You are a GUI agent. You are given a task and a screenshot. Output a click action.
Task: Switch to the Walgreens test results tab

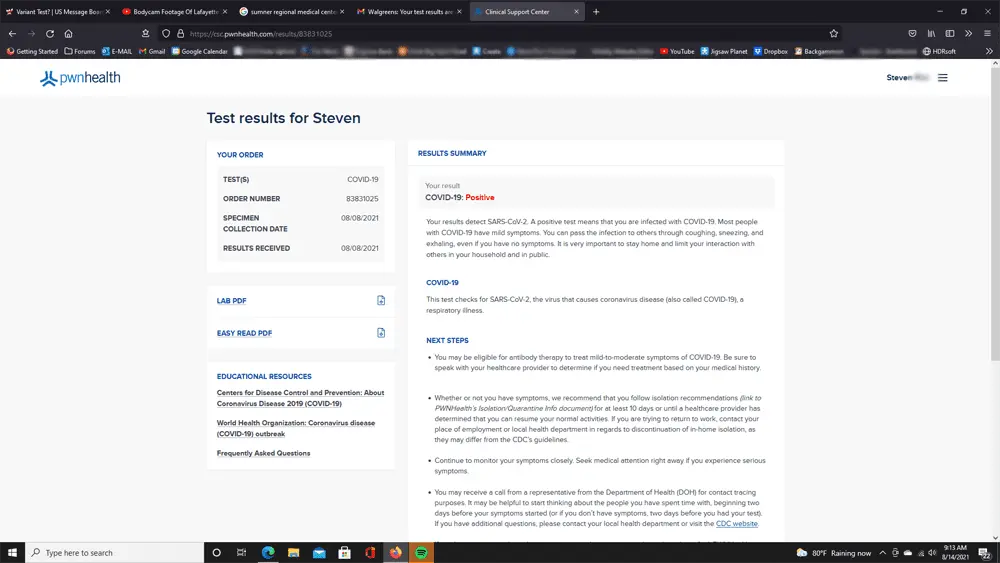tap(404, 12)
